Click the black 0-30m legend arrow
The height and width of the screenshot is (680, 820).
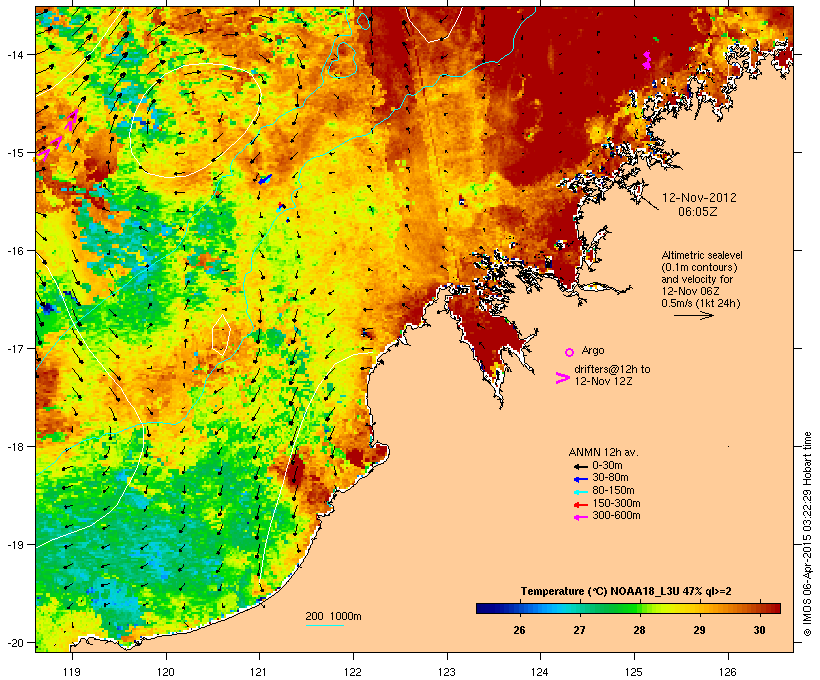(580, 466)
